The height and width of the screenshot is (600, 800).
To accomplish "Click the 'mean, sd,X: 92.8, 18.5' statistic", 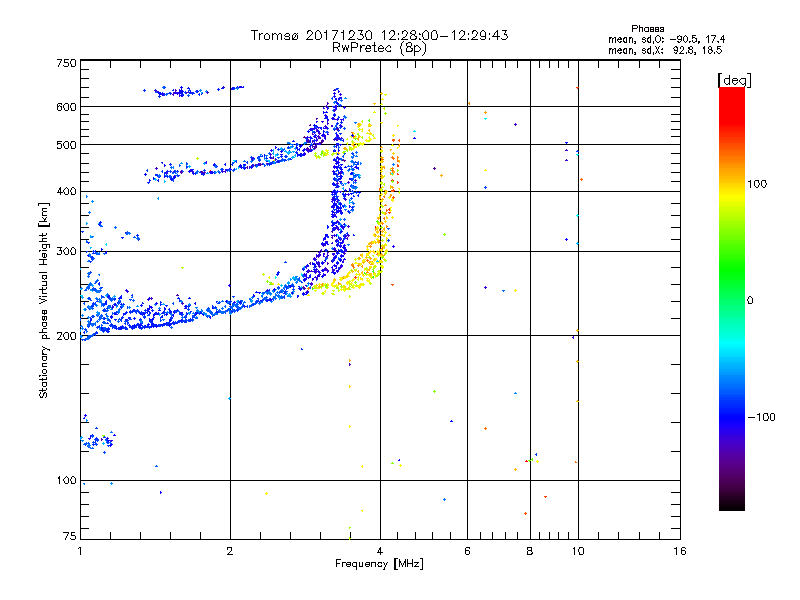I will coord(665,50).
